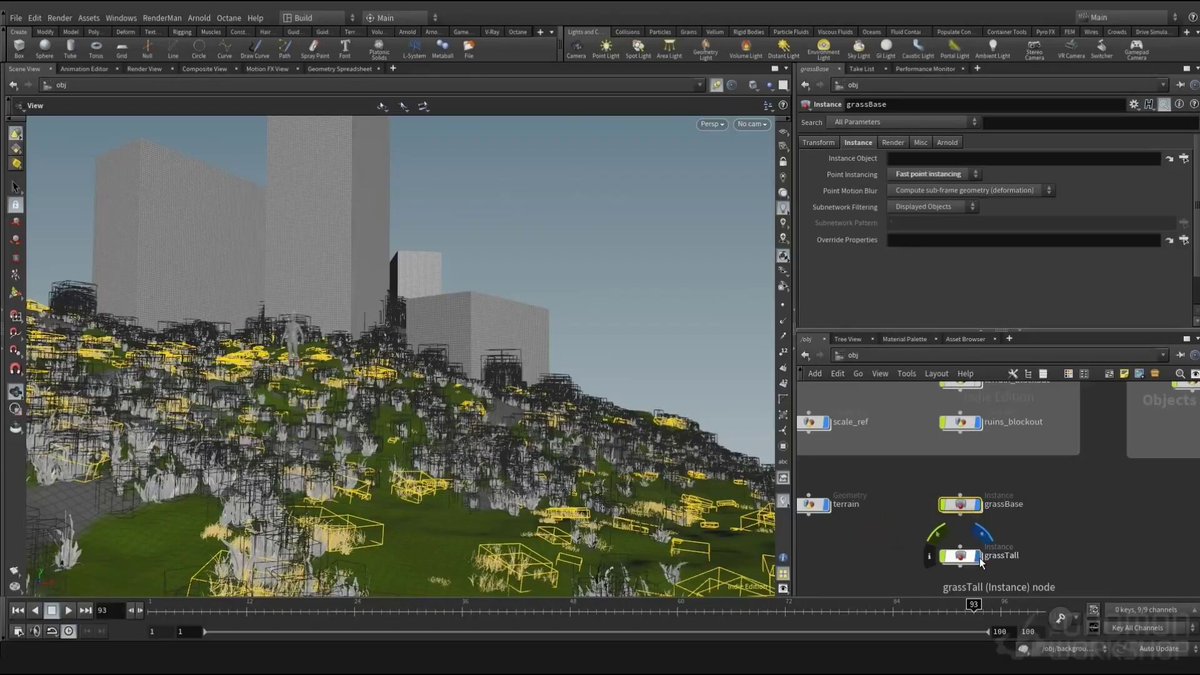Switch to the Render parameter tab
The height and width of the screenshot is (675, 1200).
point(893,142)
